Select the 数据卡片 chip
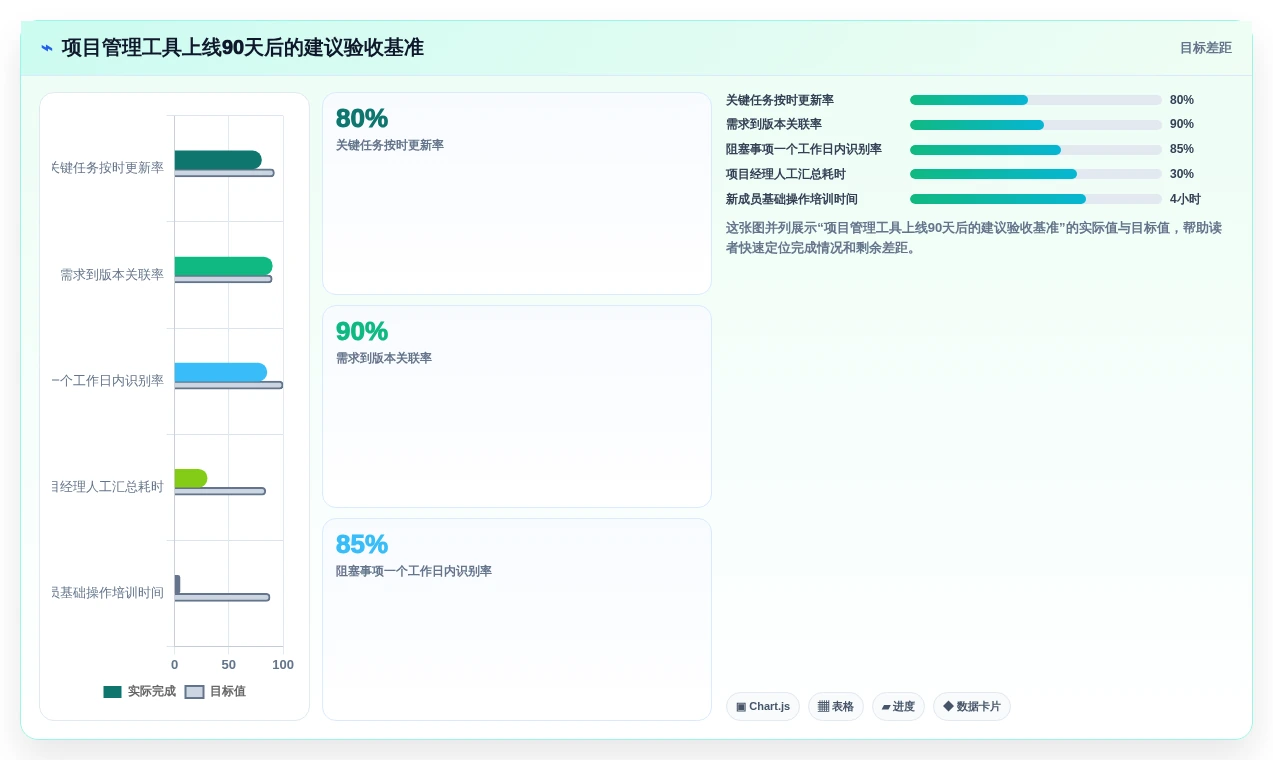This screenshot has width=1273, height=760. coord(972,706)
